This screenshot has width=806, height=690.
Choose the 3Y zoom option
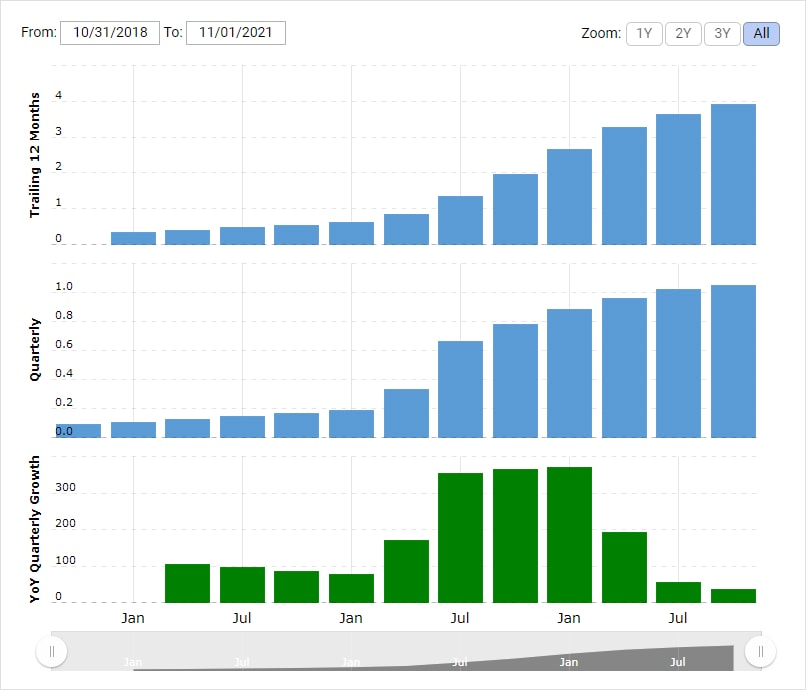pyautogui.click(x=722, y=33)
